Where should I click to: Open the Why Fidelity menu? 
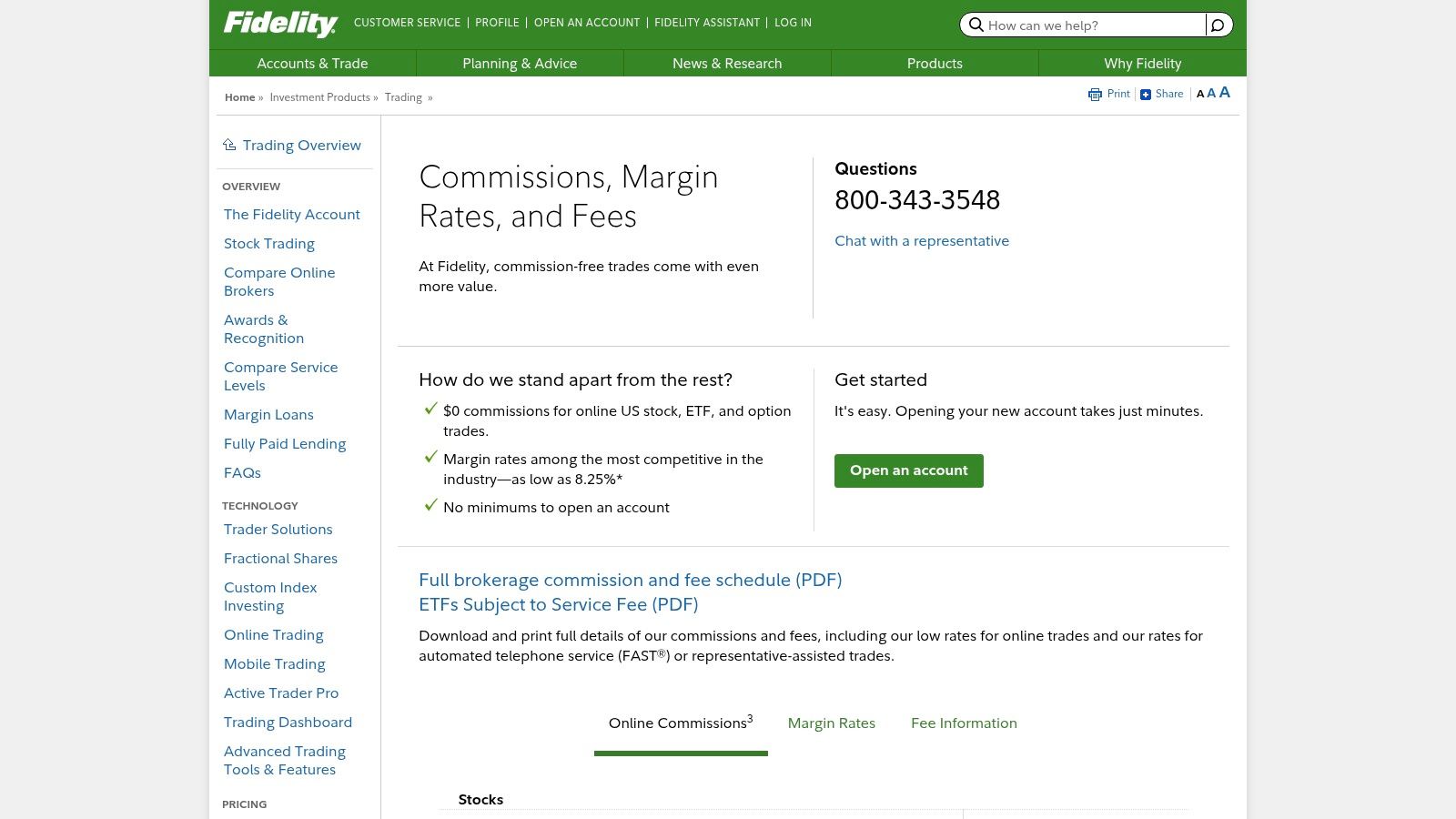[1143, 63]
